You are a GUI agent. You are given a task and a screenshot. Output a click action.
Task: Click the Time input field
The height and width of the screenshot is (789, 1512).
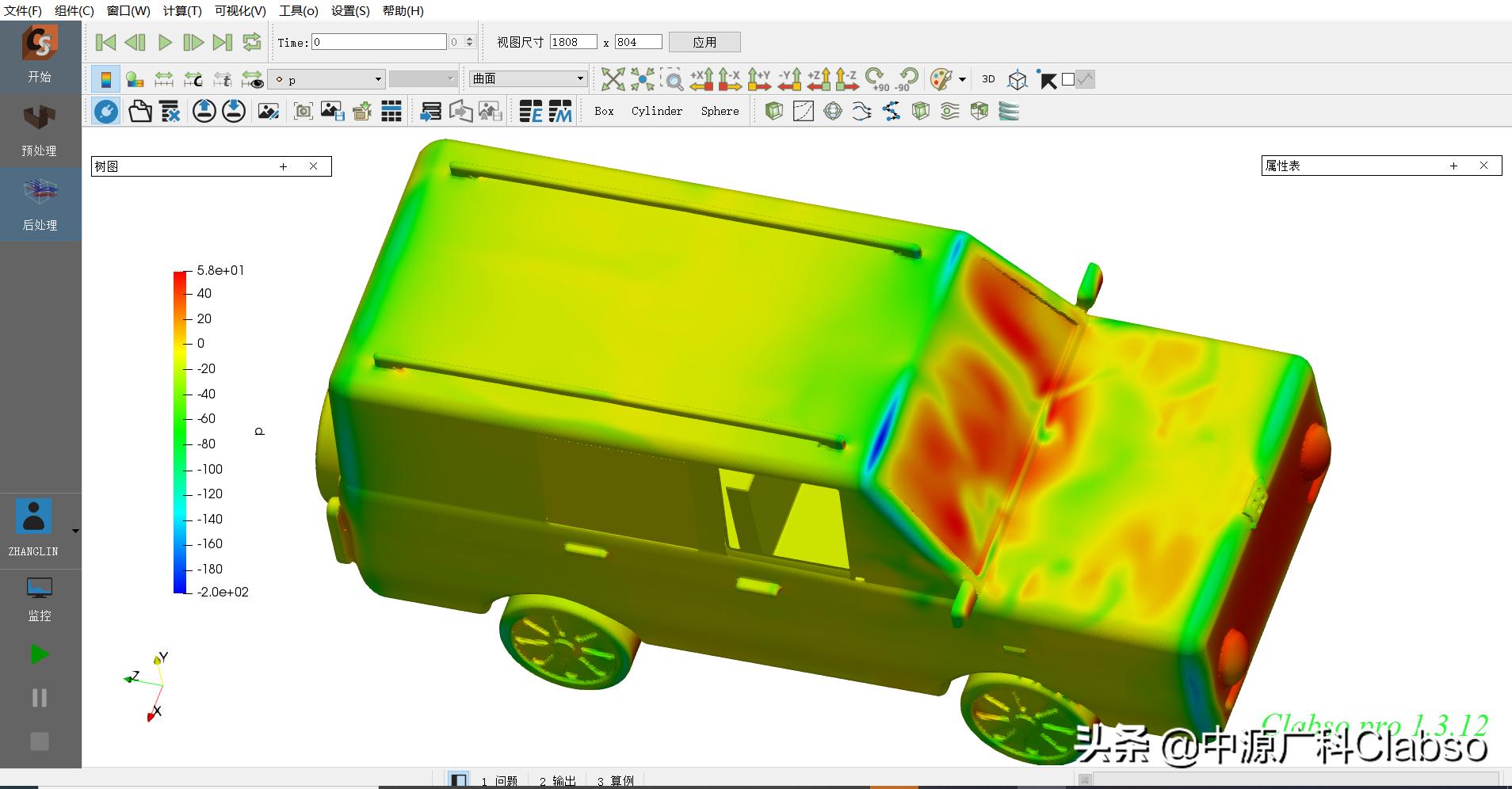379,42
